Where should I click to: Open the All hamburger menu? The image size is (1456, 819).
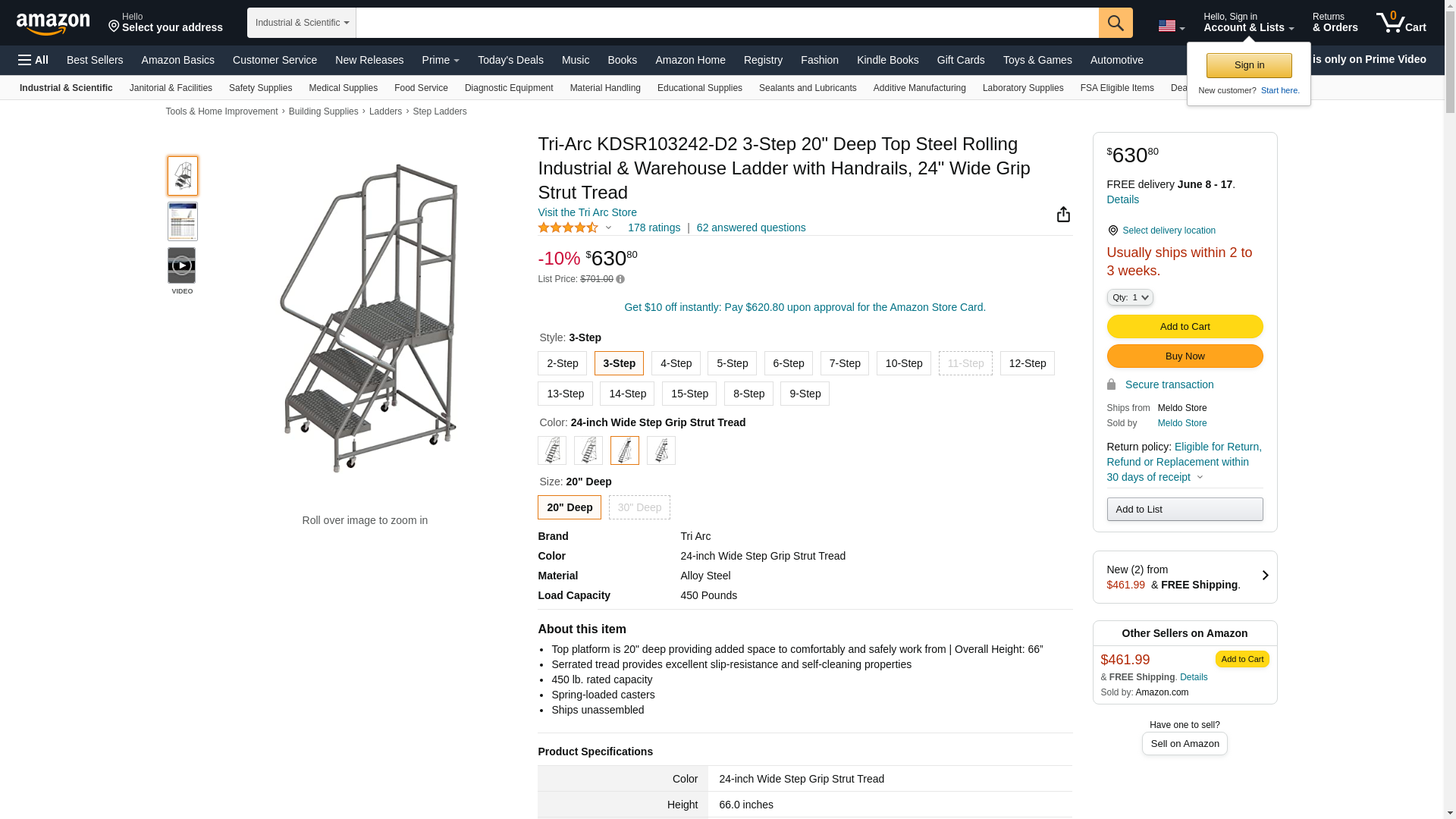[x=33, y=60]
